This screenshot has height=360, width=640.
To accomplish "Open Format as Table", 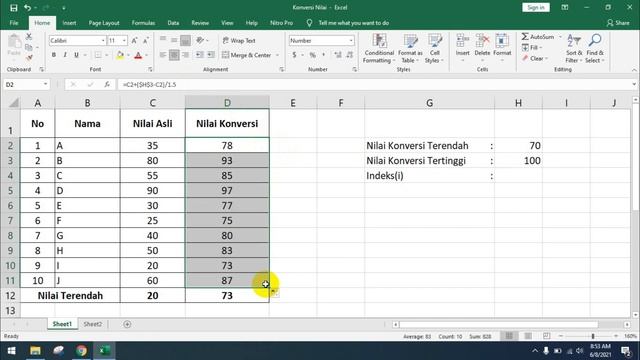I will [x=410, y=49].
